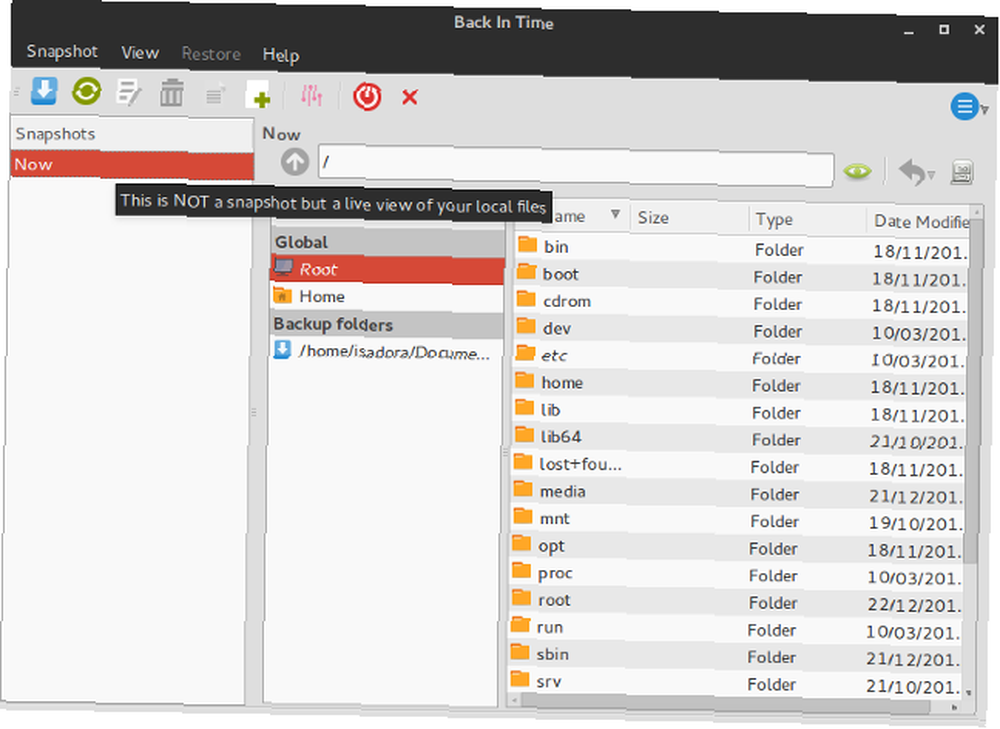The image size is (1000, 729).
Task: Select the cdrom folder row
Action: [x=740, y=304]
